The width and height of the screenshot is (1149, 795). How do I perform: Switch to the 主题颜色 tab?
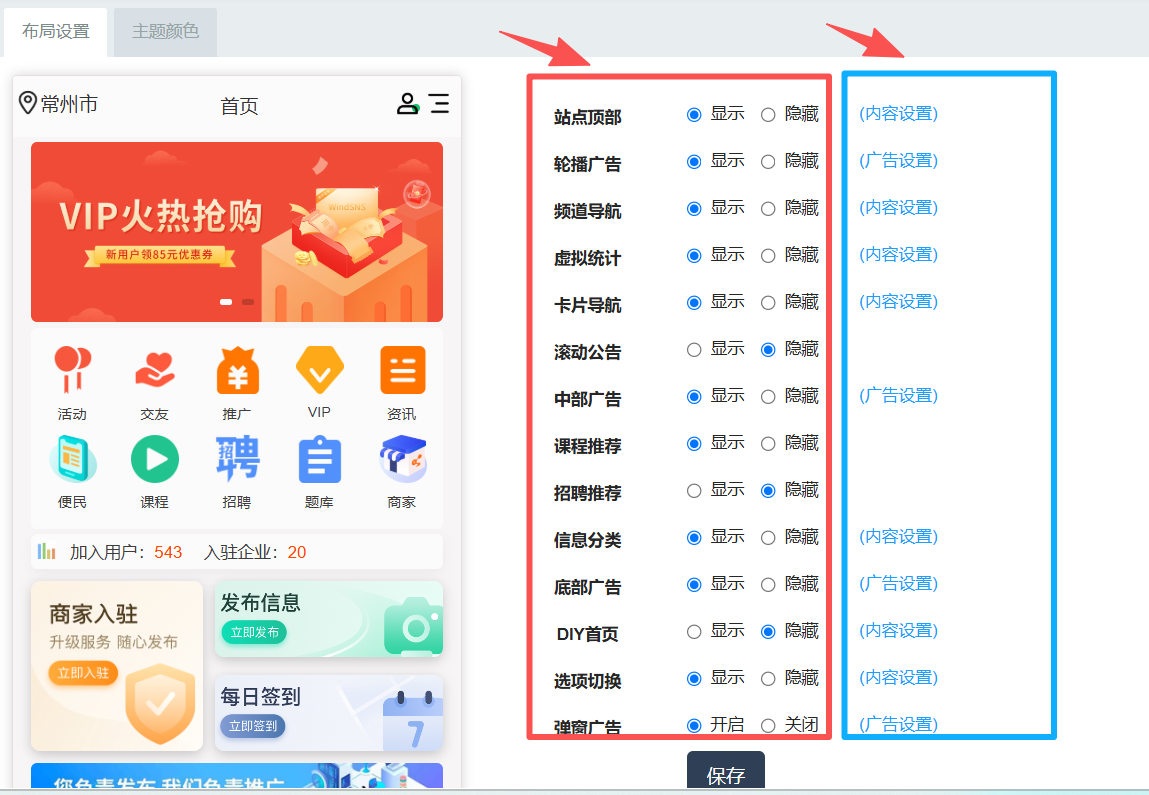(x=165, y=32)
